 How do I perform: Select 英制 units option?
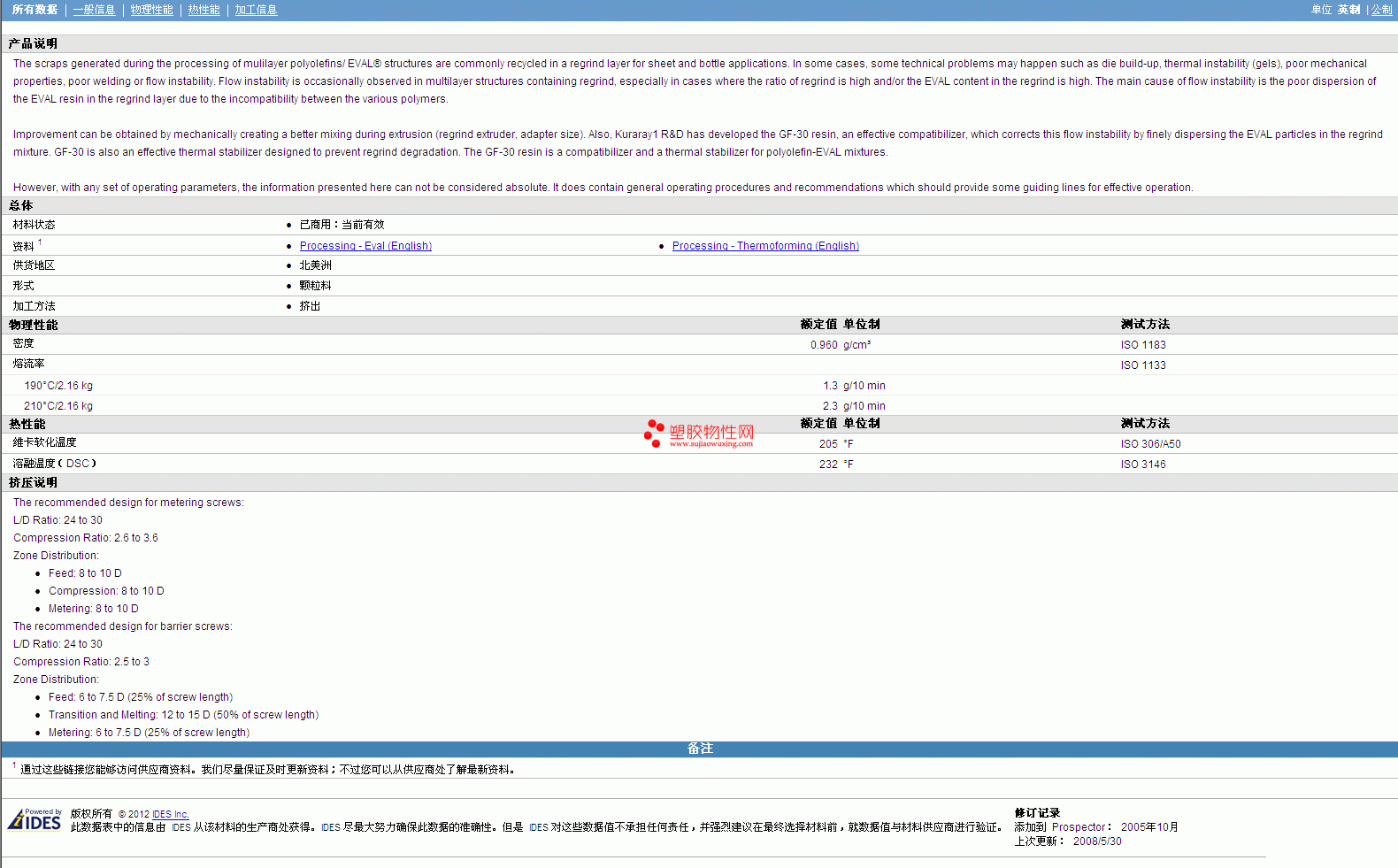point(1349,10)
